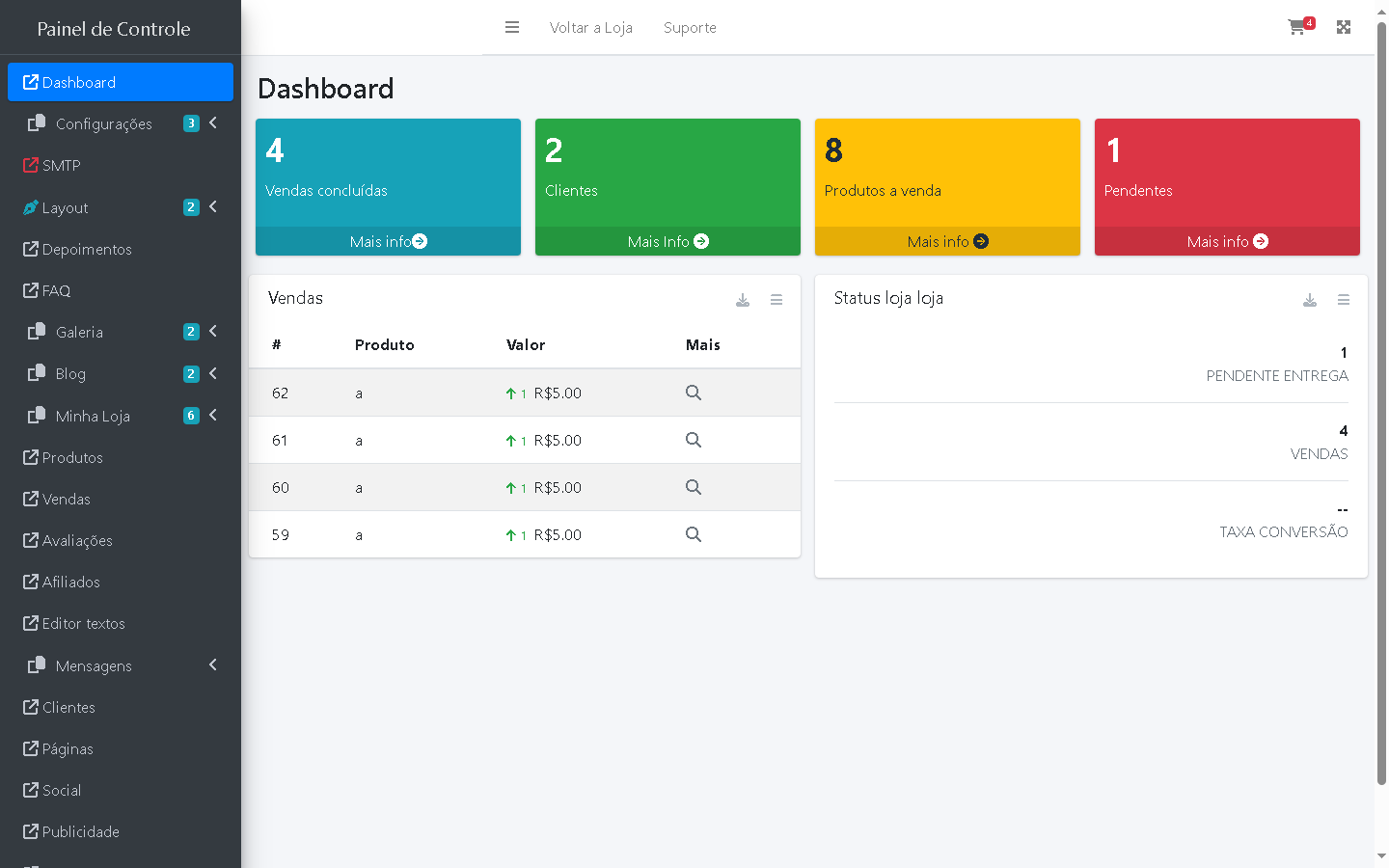Viewport: 1389px width, 868px height.
Task: Open Mais Info on the Clientes card
Action: [x=667, y=241]
